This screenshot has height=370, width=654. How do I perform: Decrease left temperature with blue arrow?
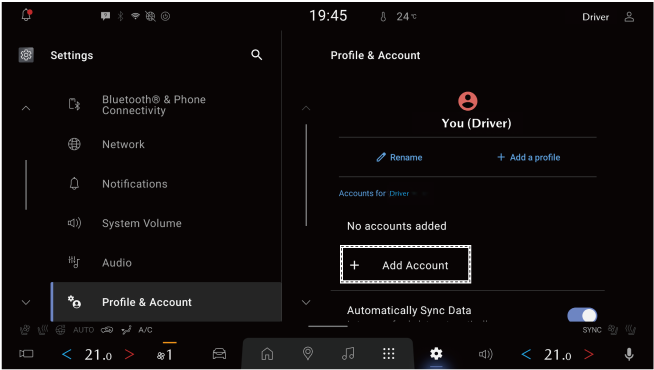67,355
